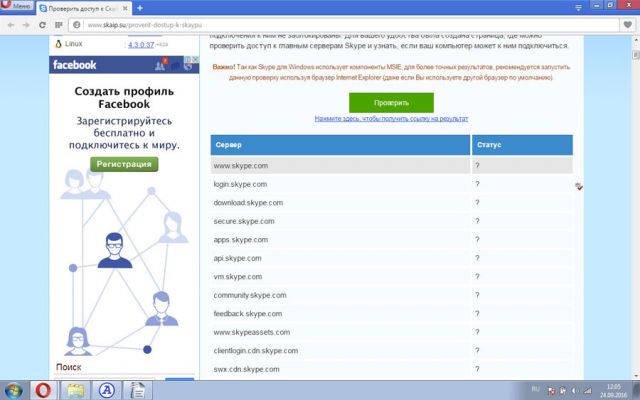Open the ad info icon next to the ad's X
640x400 pixels.
coord(188,59)
